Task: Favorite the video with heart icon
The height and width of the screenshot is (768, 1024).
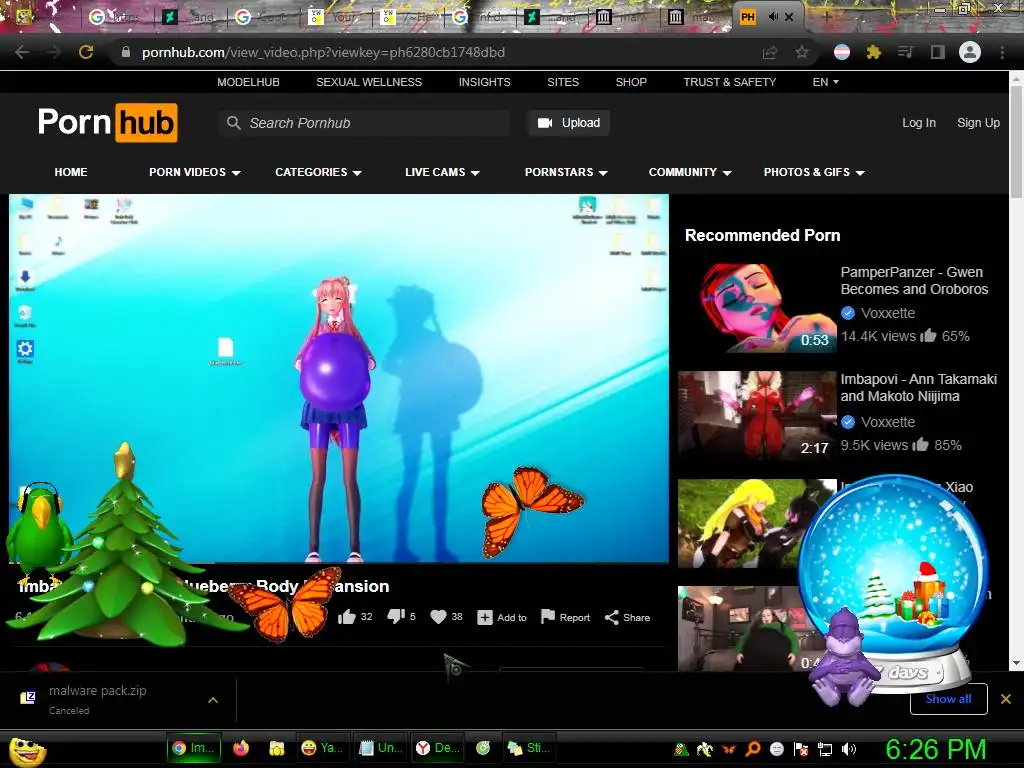Action: [439, 616]
